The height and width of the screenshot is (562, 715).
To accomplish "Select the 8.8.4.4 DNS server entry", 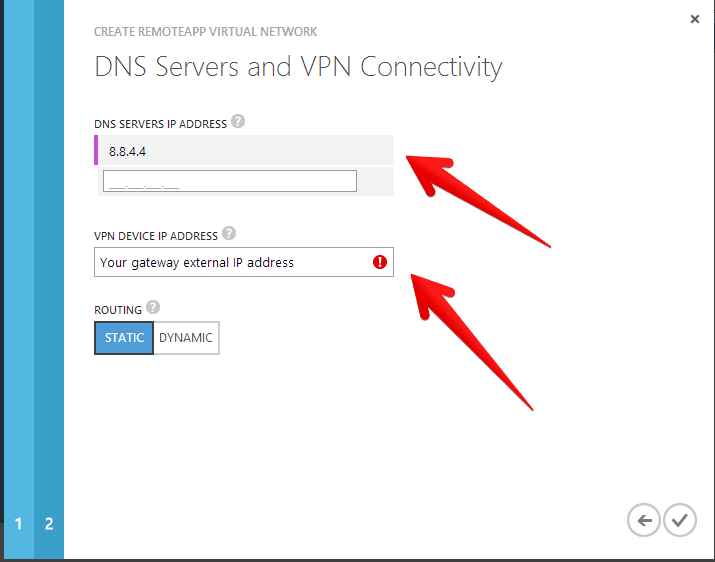I will point(244,150).
